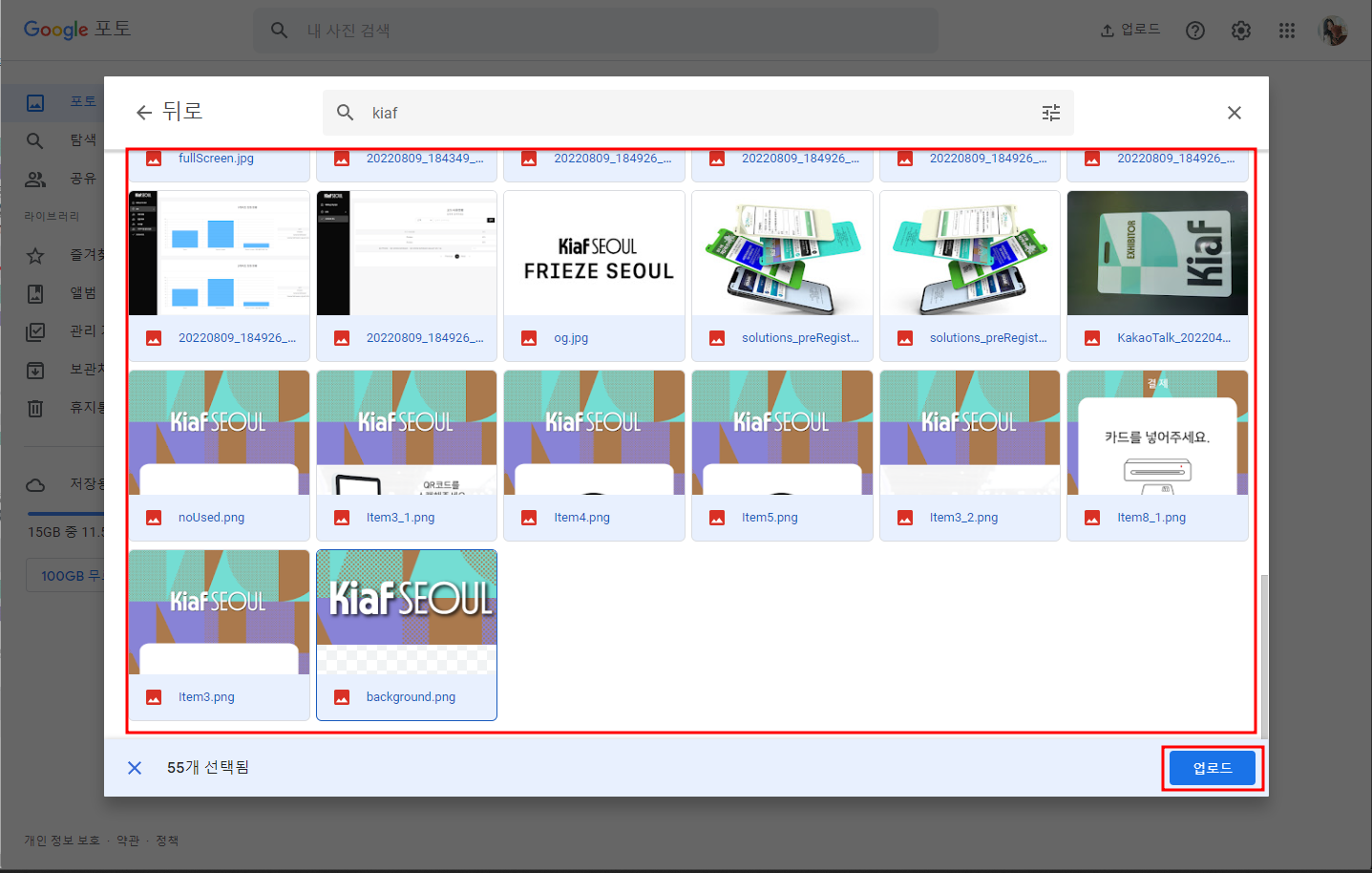Select the Item4.png file
The image size is (1372, 873).
594,456
